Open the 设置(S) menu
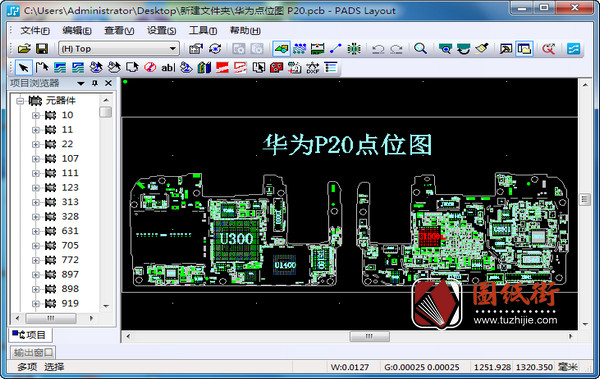The image size is (600, 379). coord(161,30)
